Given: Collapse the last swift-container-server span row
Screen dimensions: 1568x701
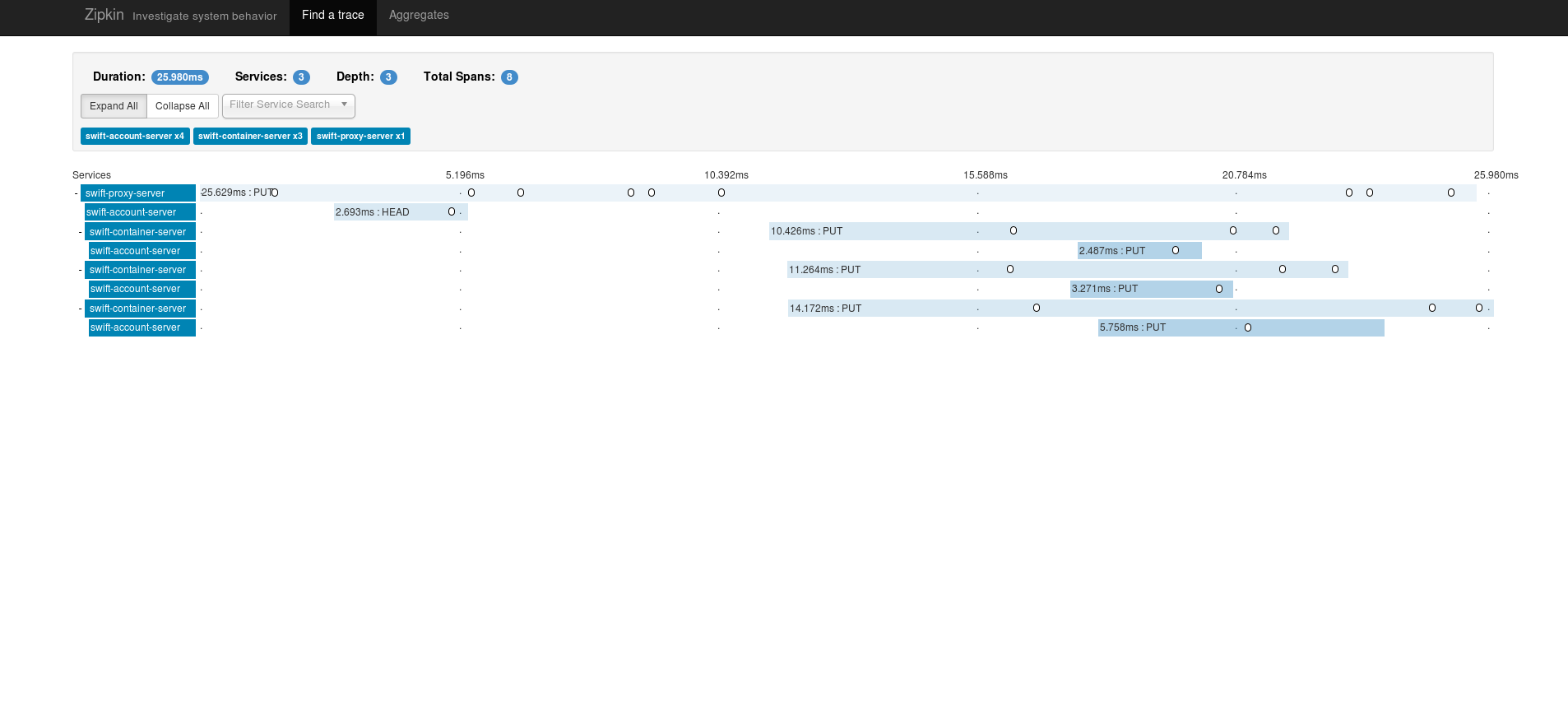Looking at the screenshot, I should pos(81,309).
